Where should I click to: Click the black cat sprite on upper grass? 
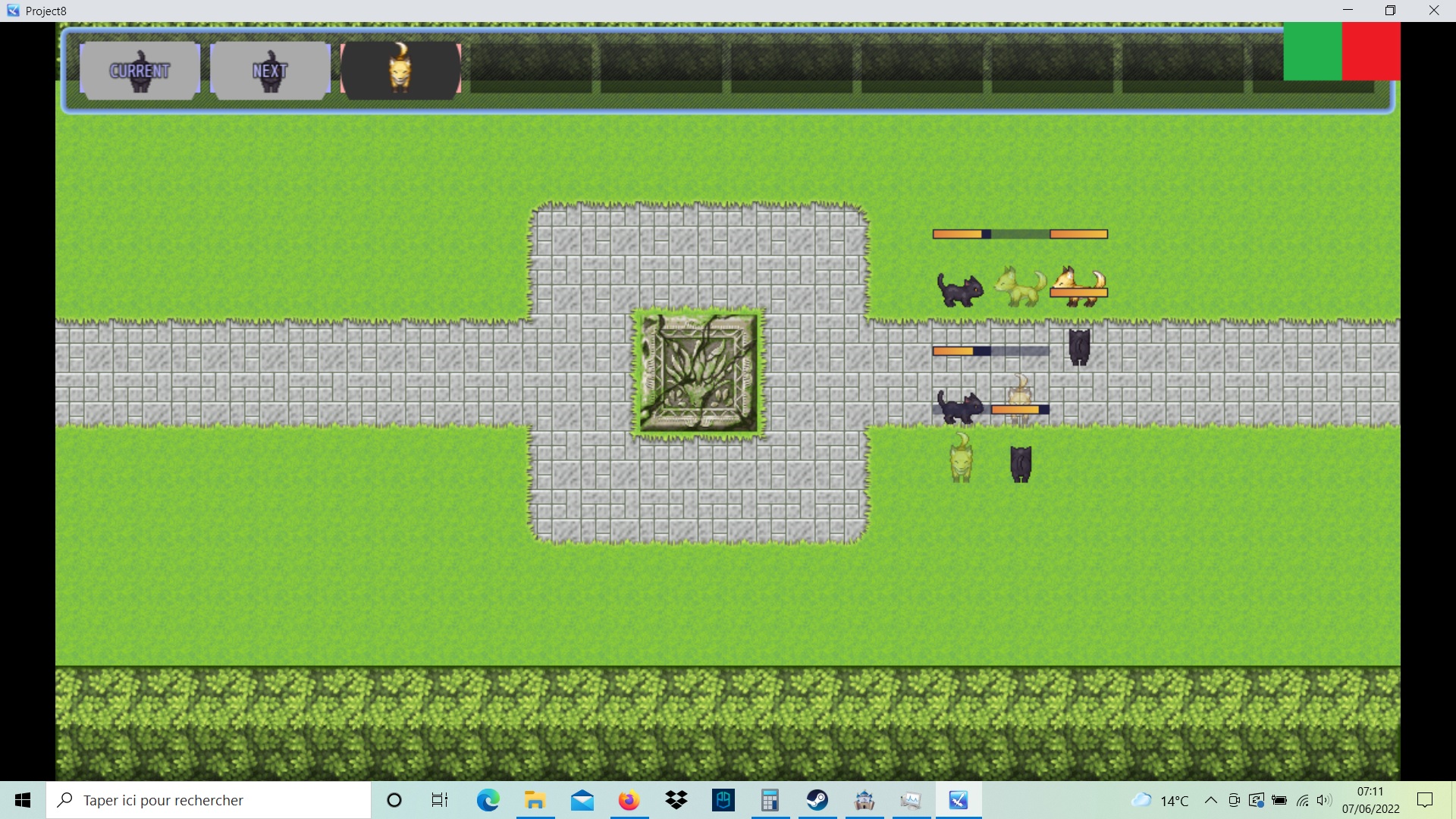960,288
